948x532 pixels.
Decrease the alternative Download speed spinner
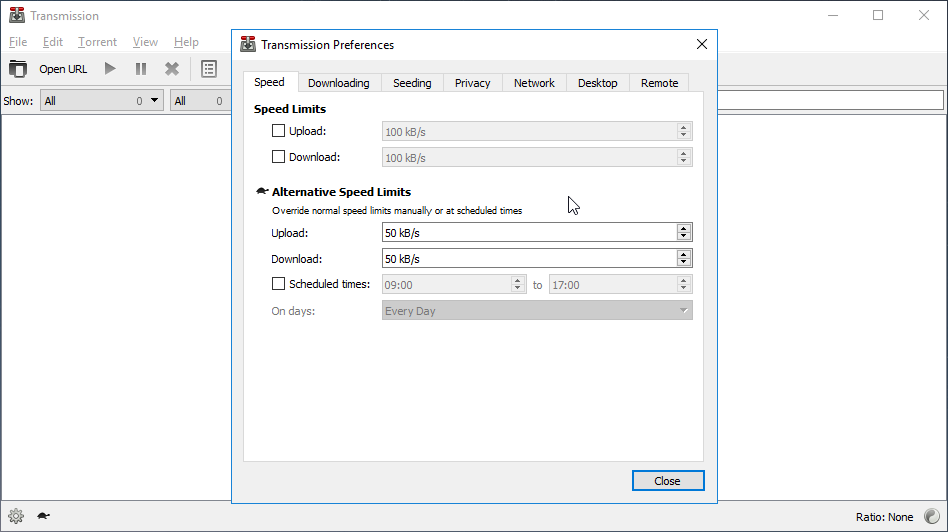pyautogui.click(x=684, y=262)
